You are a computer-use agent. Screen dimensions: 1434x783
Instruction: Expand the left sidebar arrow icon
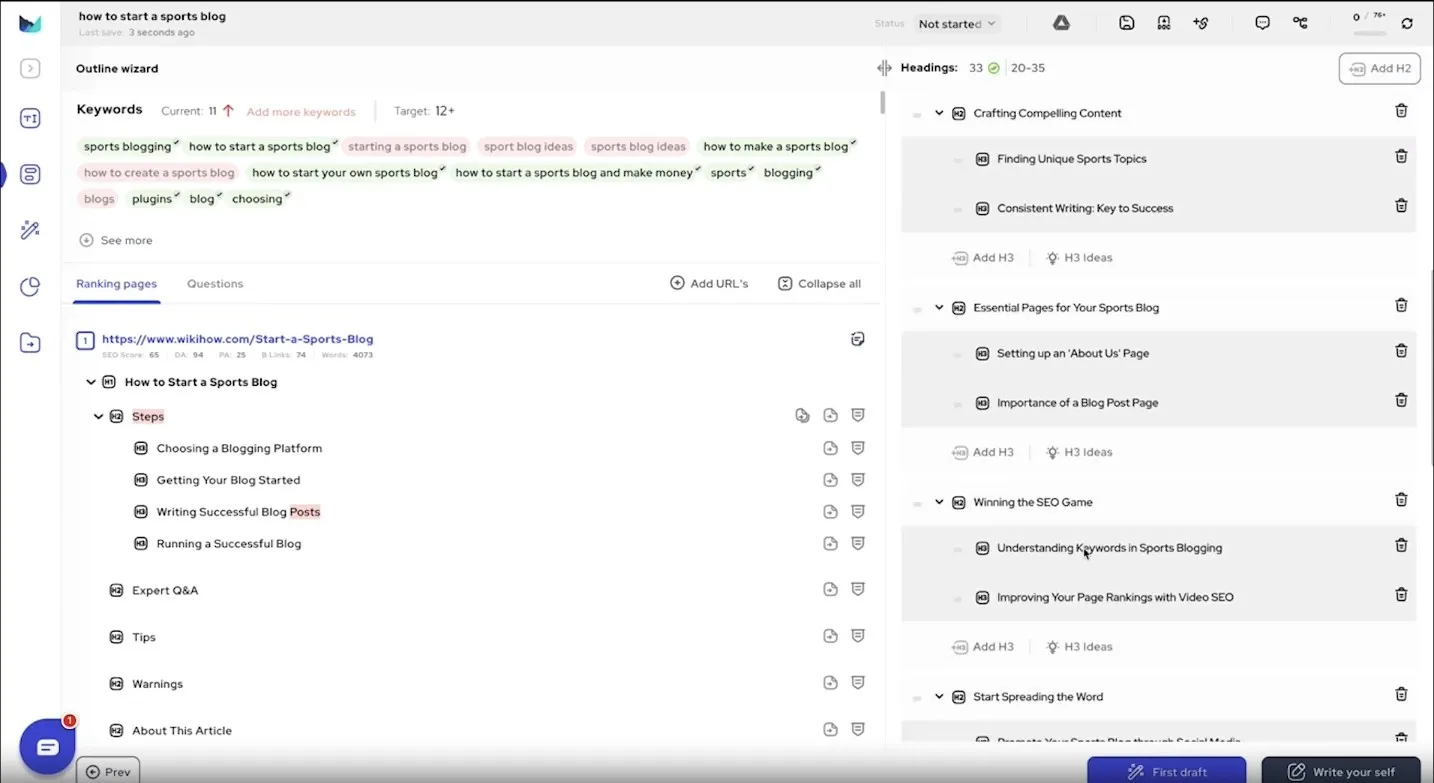pos(30,68)
